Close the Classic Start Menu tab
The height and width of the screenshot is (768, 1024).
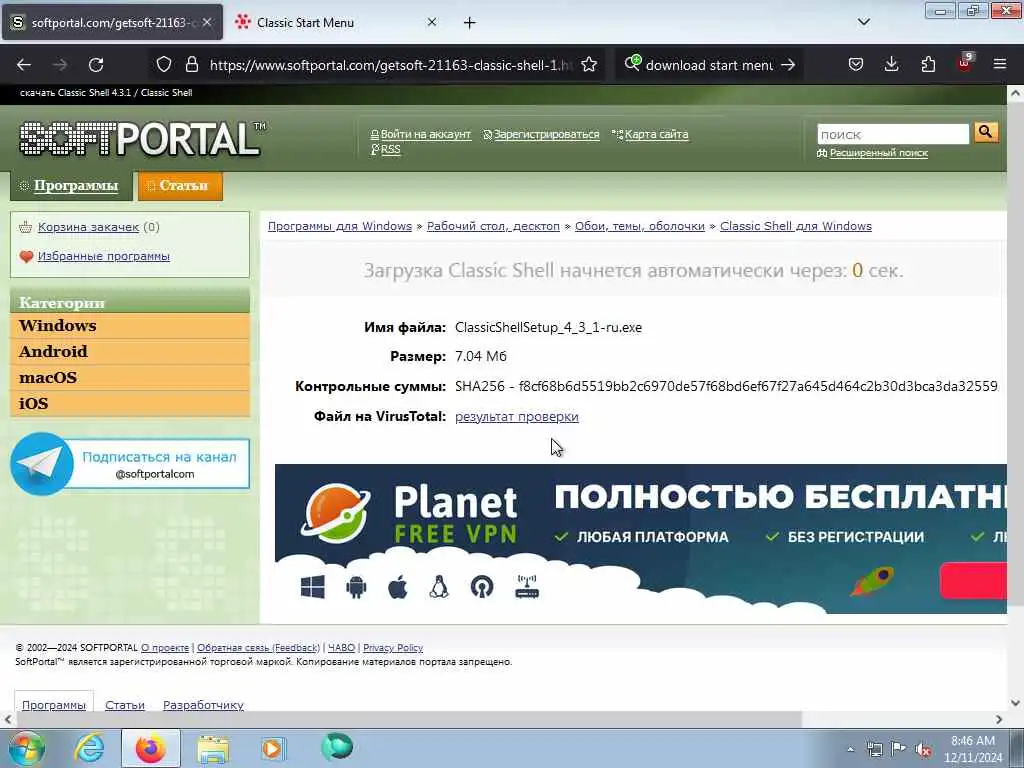click(432, 22)
